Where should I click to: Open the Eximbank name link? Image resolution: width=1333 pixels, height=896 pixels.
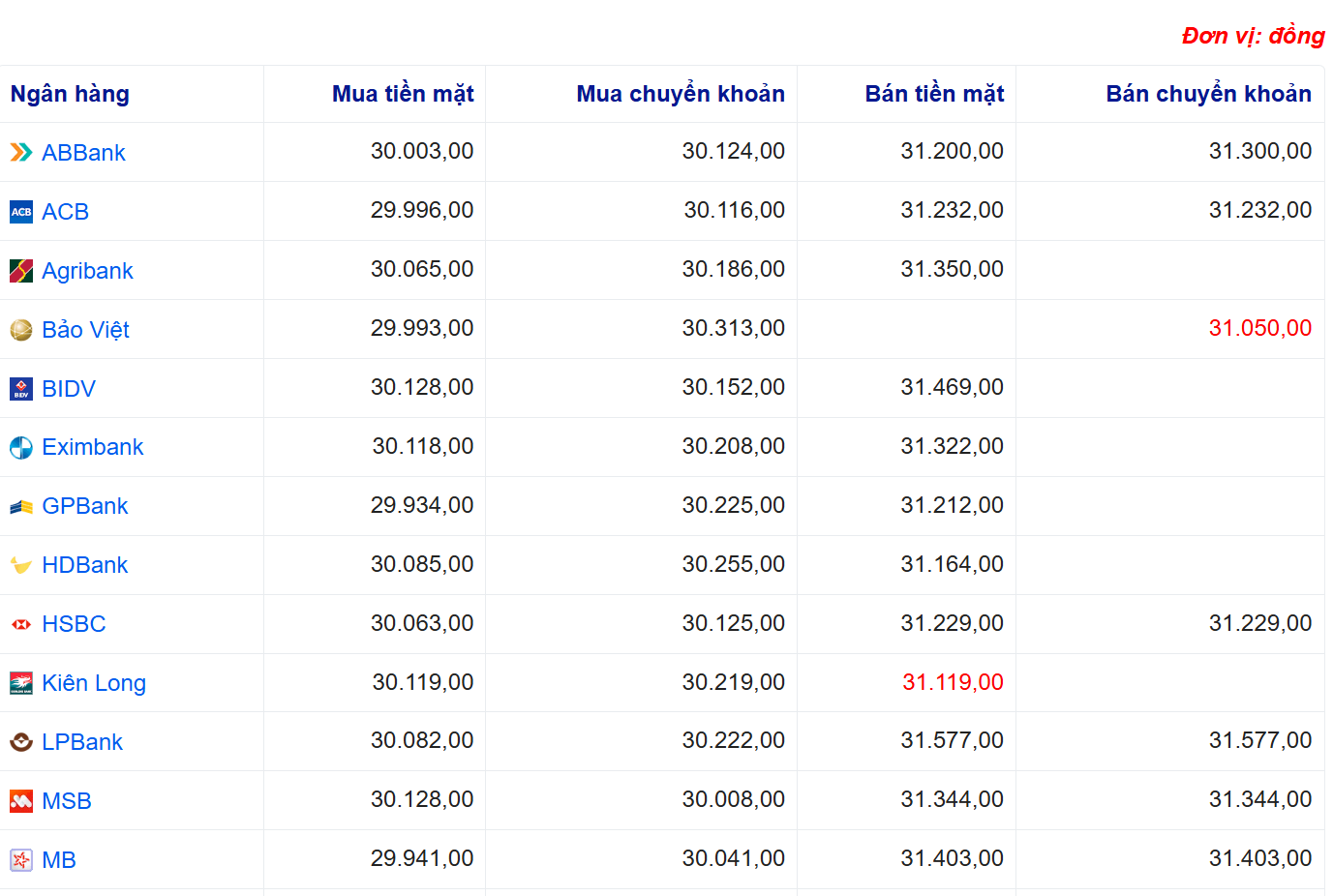tap(92, 447)
